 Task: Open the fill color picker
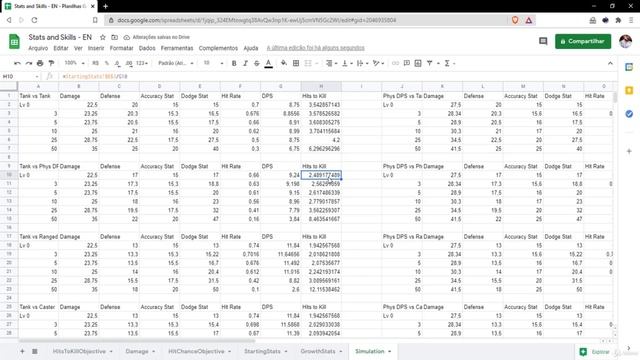[284, 63]
